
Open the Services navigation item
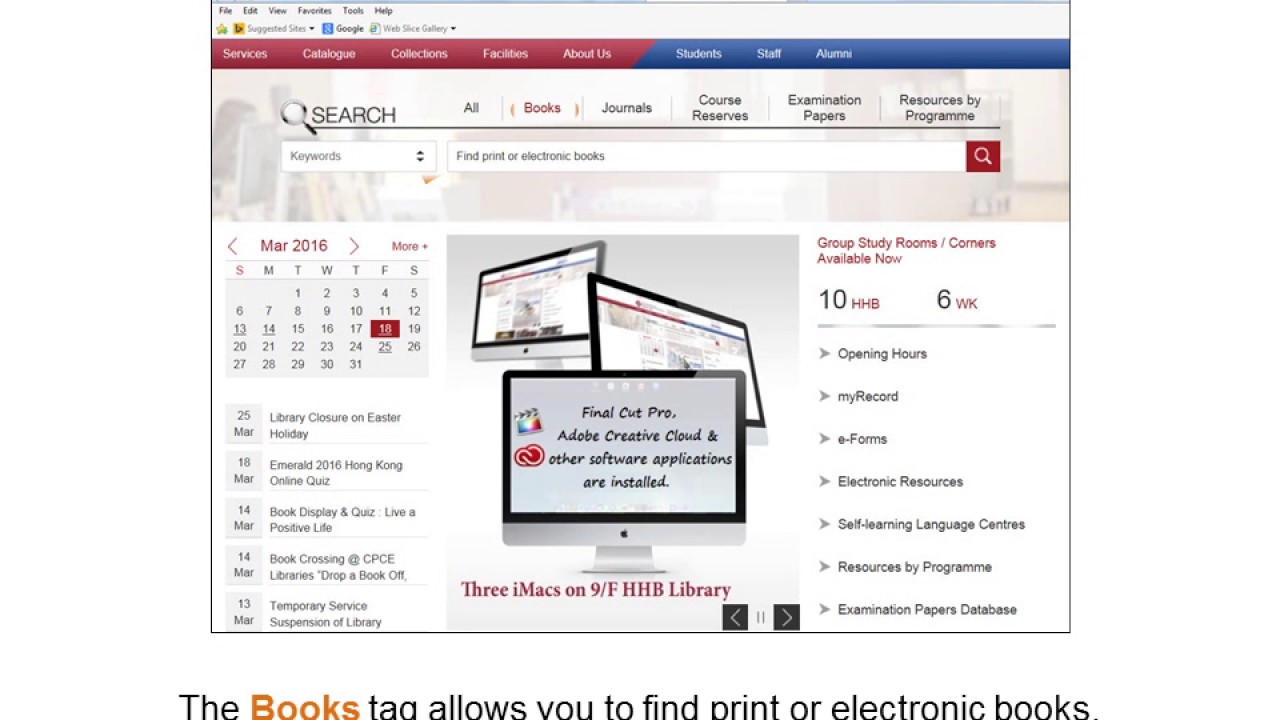tap(245, 54)
